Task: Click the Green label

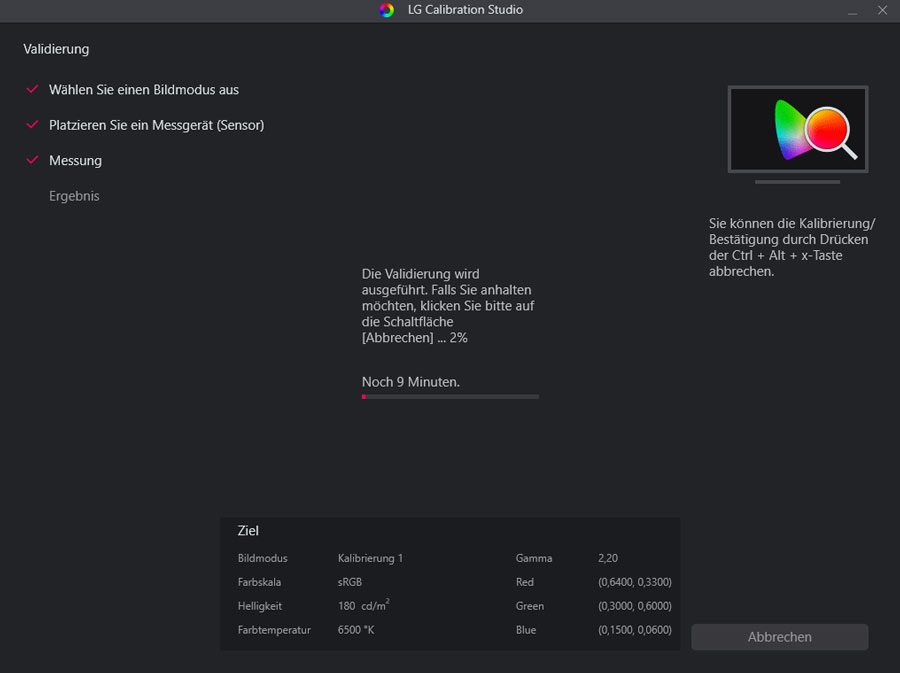Action: 530,606
